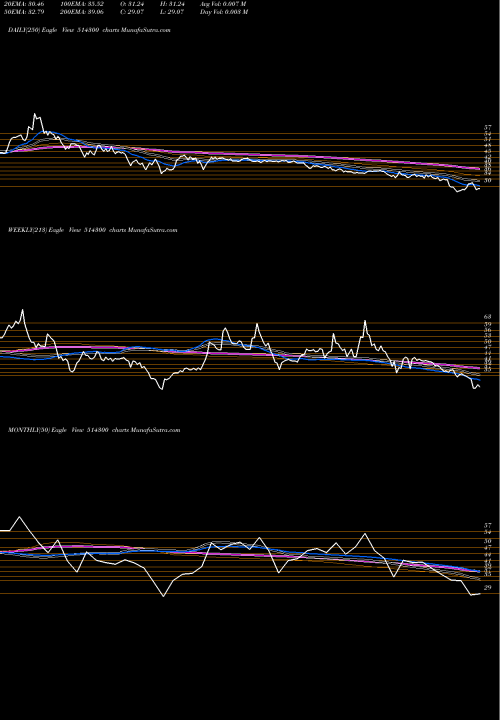
Task: Click the WEEKLY Eagle View chart title
Action: (92, 230)
